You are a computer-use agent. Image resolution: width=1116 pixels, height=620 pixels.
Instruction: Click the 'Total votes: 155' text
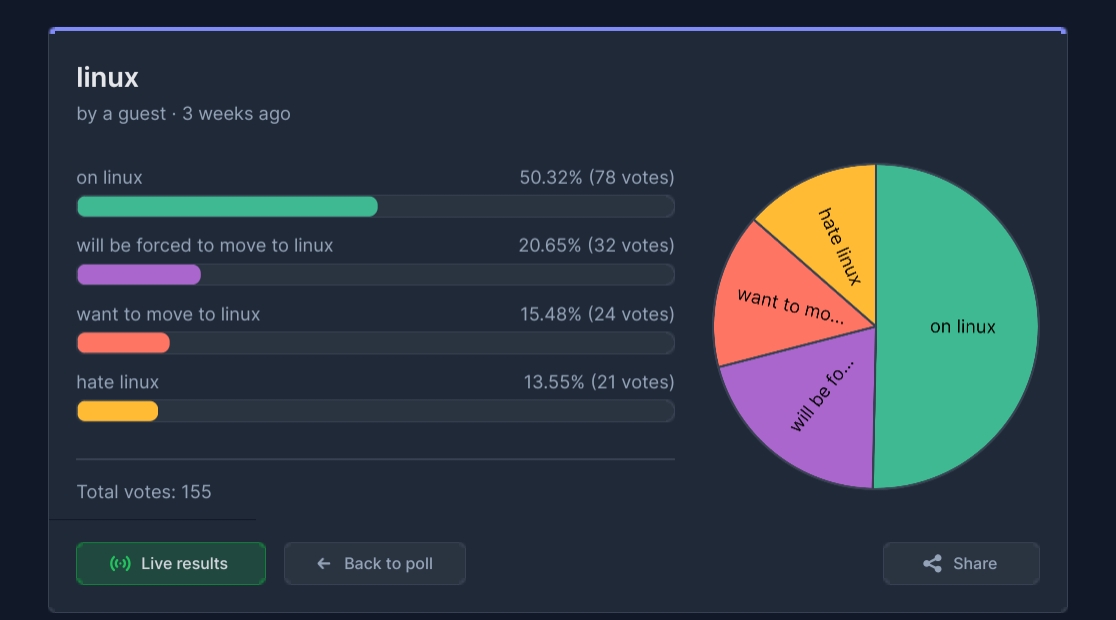144,492
